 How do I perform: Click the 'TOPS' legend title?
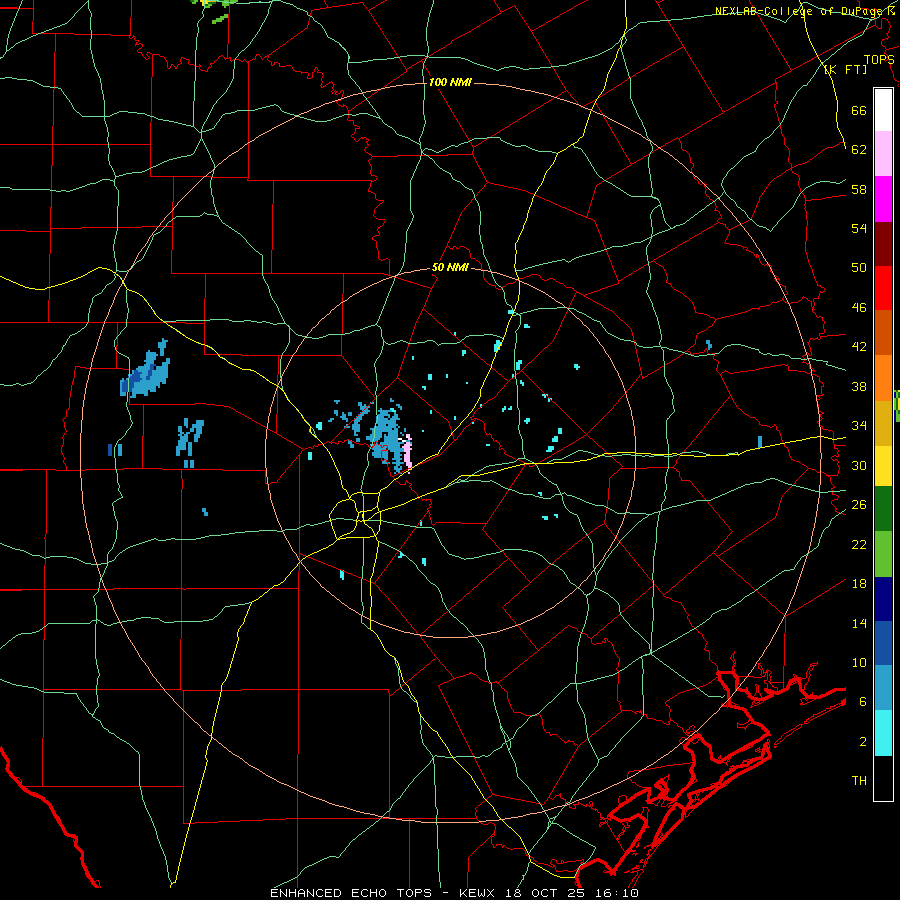(x=879, y=59)
